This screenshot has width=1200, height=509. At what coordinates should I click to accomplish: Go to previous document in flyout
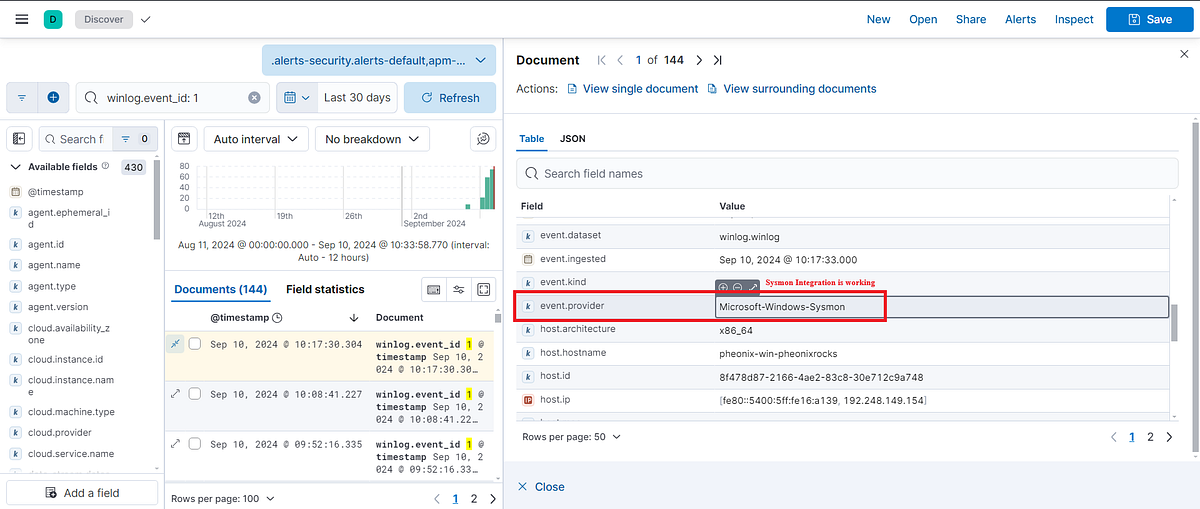point(620,60)
